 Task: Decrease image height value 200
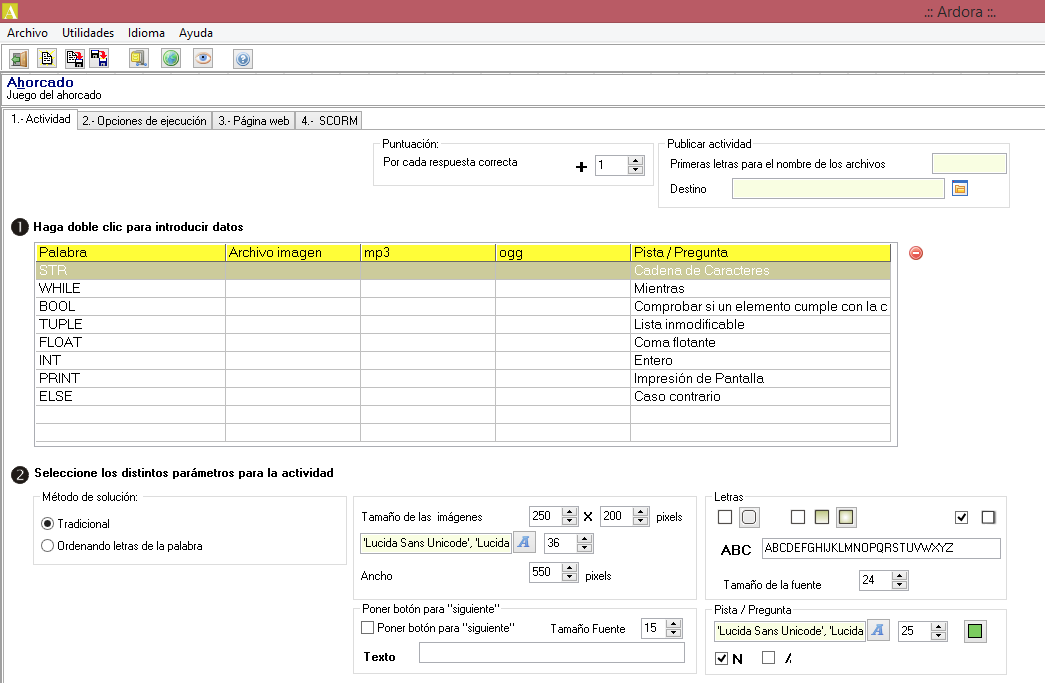coord(640,521)
